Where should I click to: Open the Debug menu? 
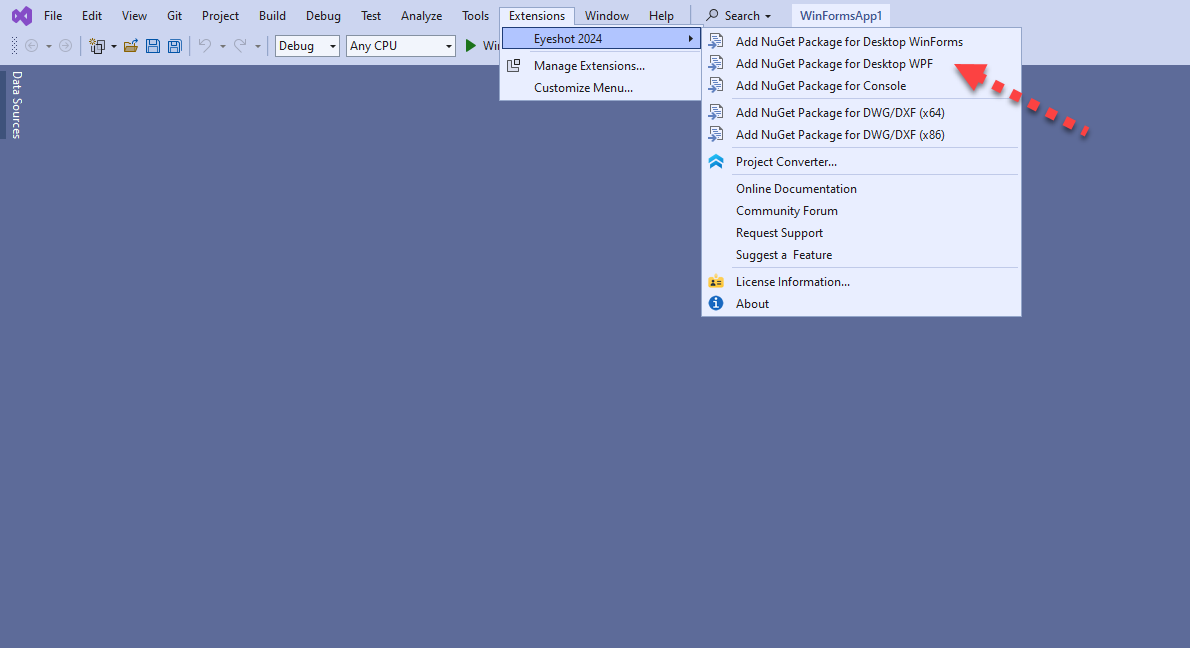point(323,15)
